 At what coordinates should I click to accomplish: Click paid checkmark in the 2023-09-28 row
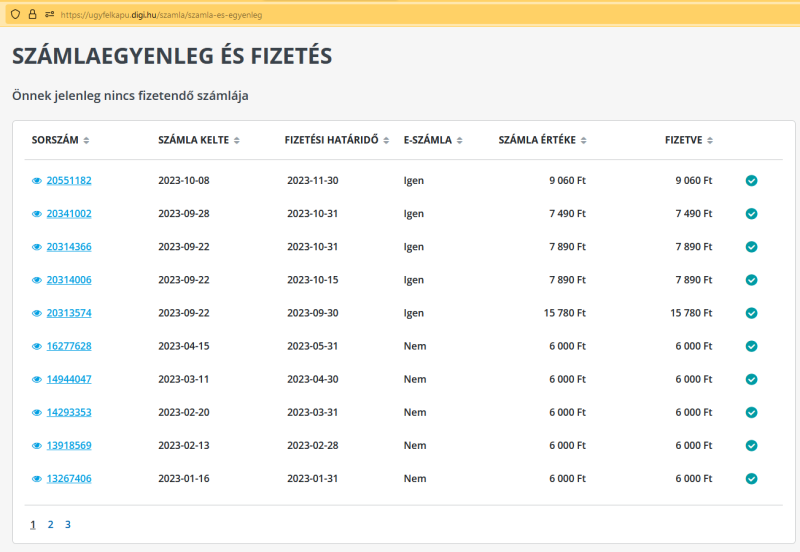point(752,214)
